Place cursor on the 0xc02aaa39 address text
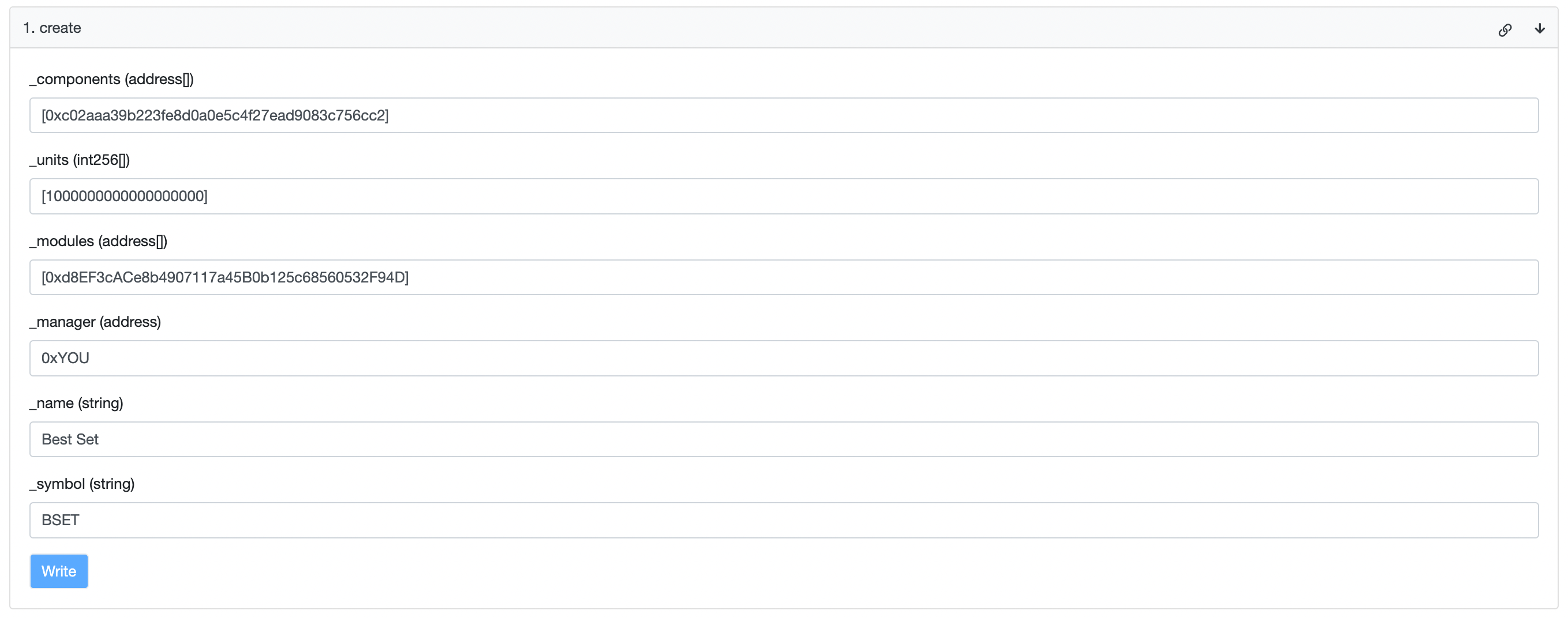This screenshot has height=618, width=1568. (x=215, y=115)
